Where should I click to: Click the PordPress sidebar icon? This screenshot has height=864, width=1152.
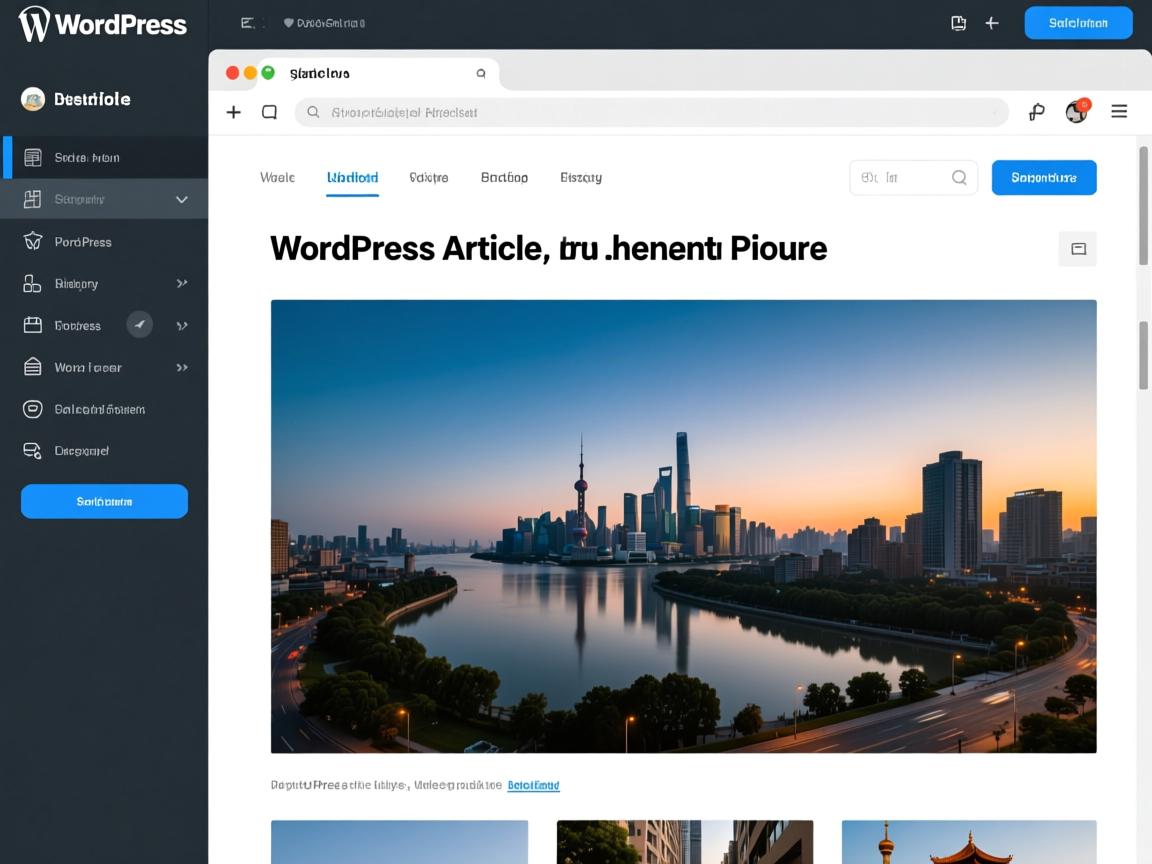[x=33, y=242]
